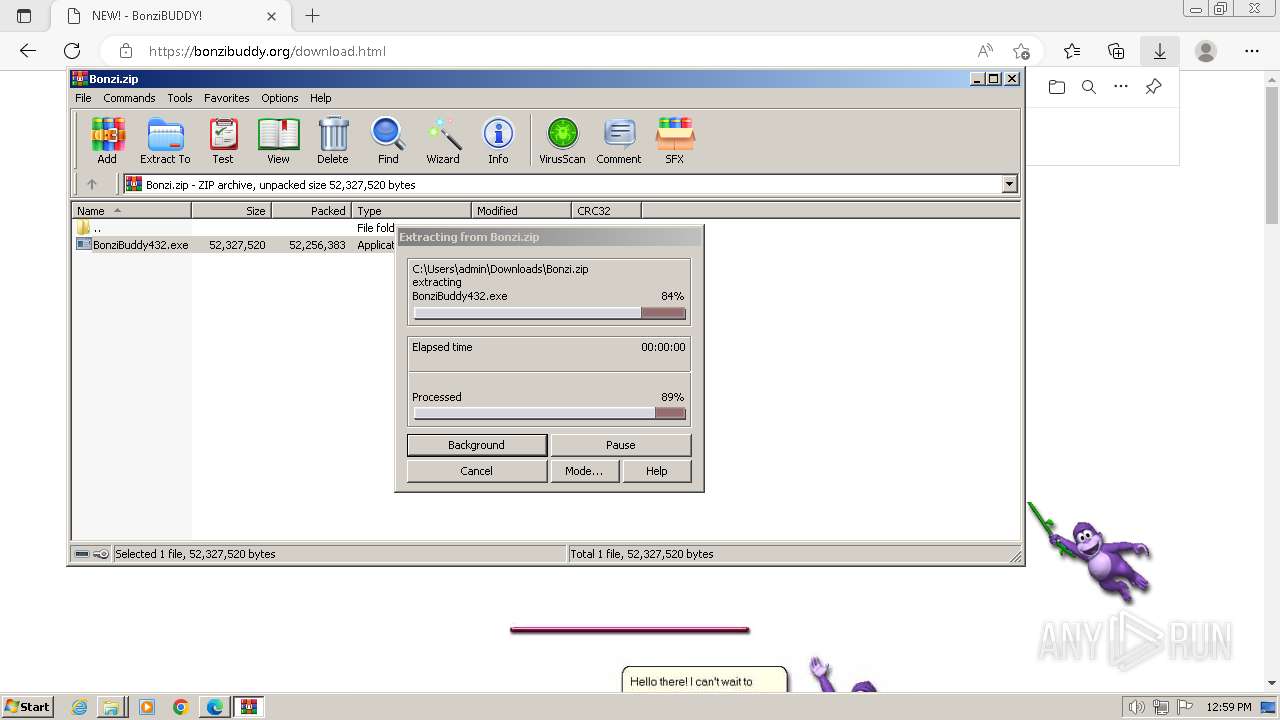Screen dimensions: 1280x720
Task: Pause the extraction
Action: click(620, 445)
